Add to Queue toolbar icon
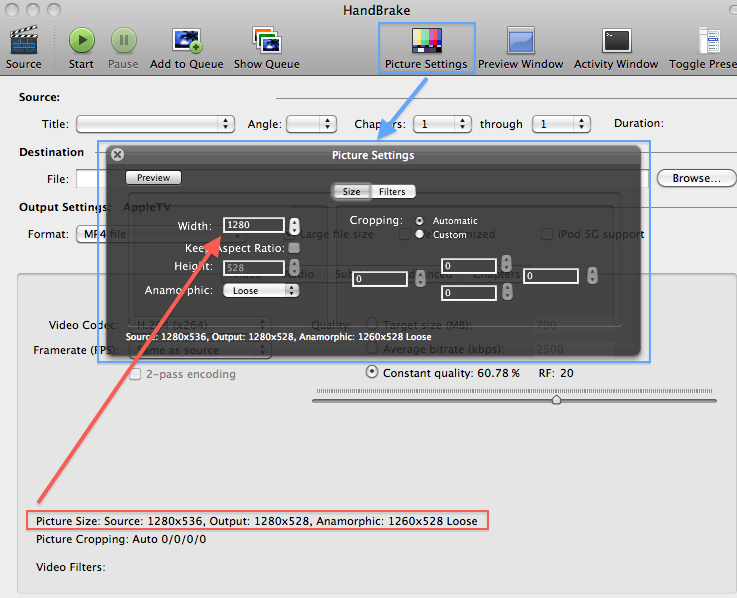The image size is (737, 598). pyautogui.click(x=187, y=40)
